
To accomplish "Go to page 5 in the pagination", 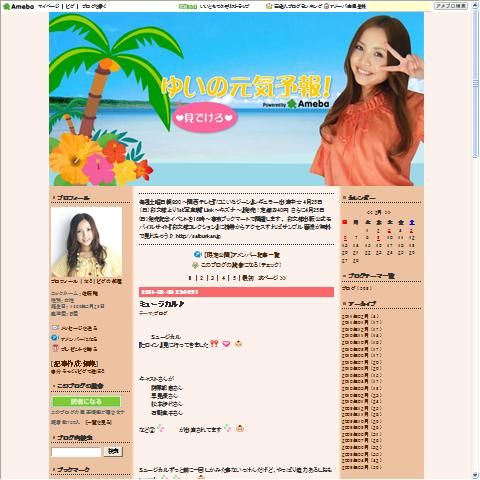I will coord(234,278).
